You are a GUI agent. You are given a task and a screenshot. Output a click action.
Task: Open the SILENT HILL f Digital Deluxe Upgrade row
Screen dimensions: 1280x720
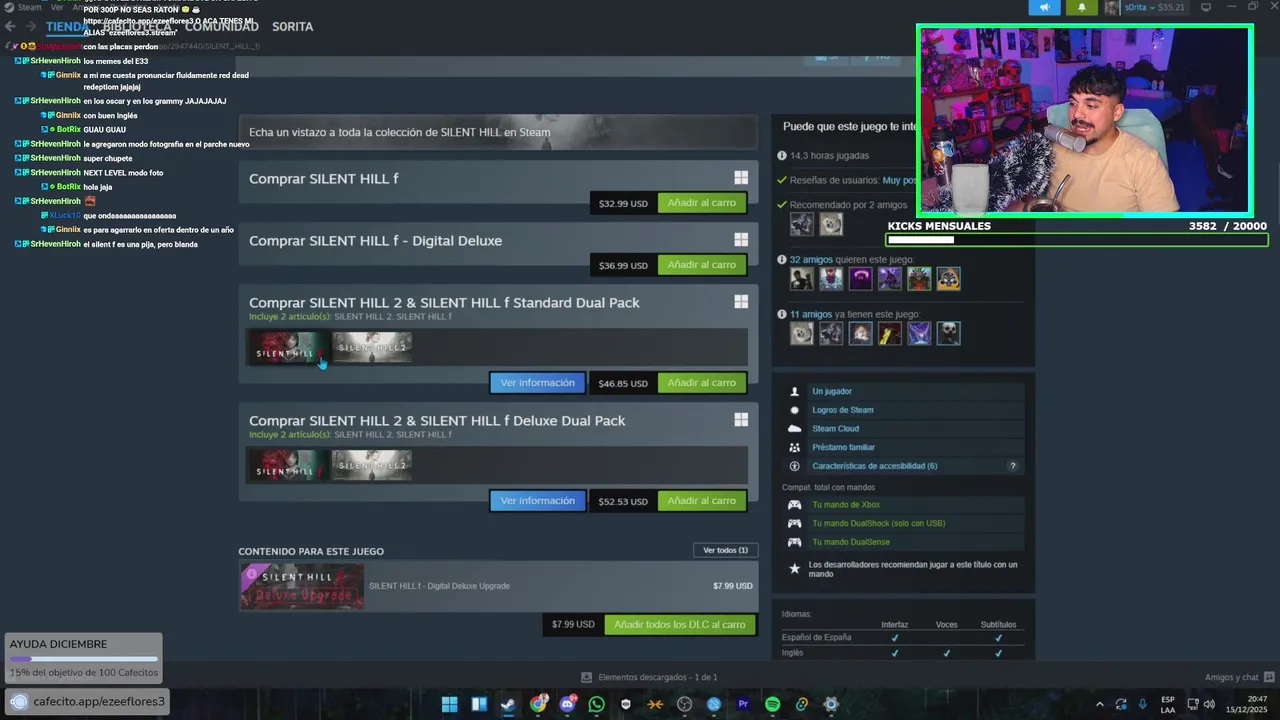click(498, 586)
